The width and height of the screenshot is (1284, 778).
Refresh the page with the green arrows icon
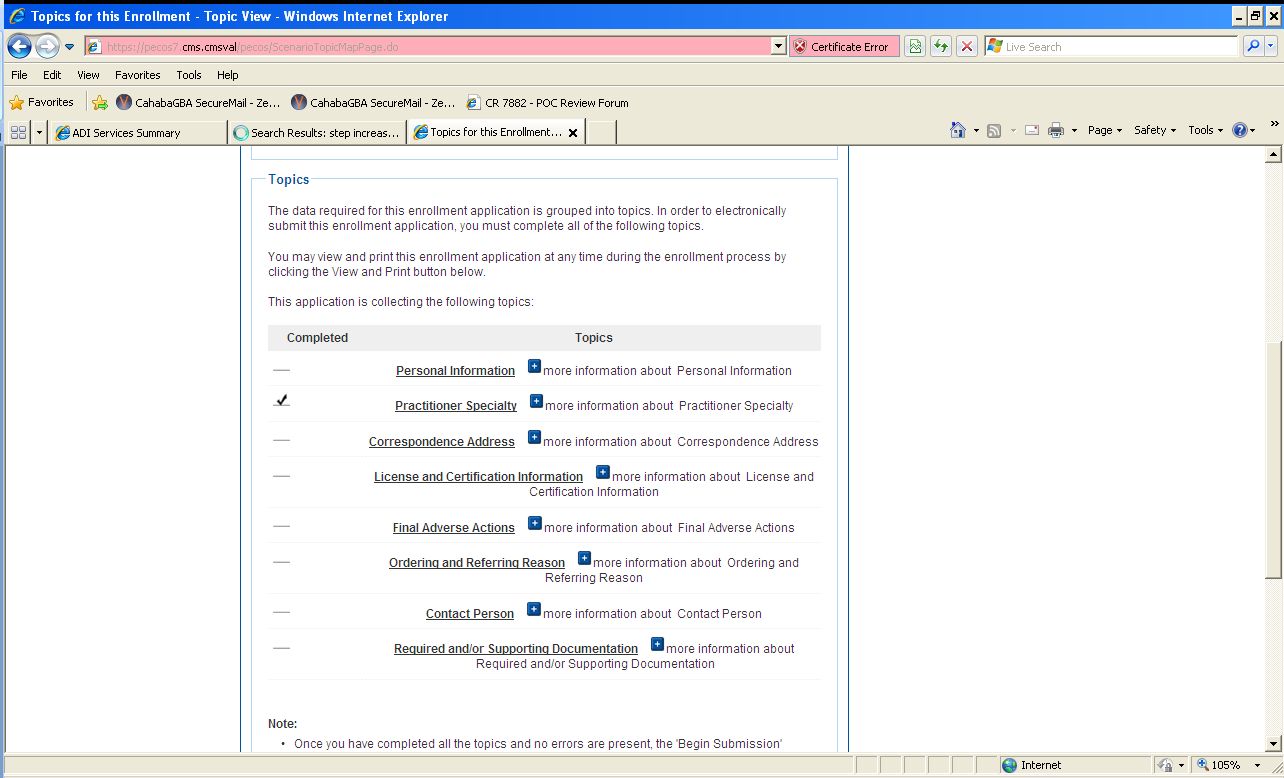(x=941, y=47)
